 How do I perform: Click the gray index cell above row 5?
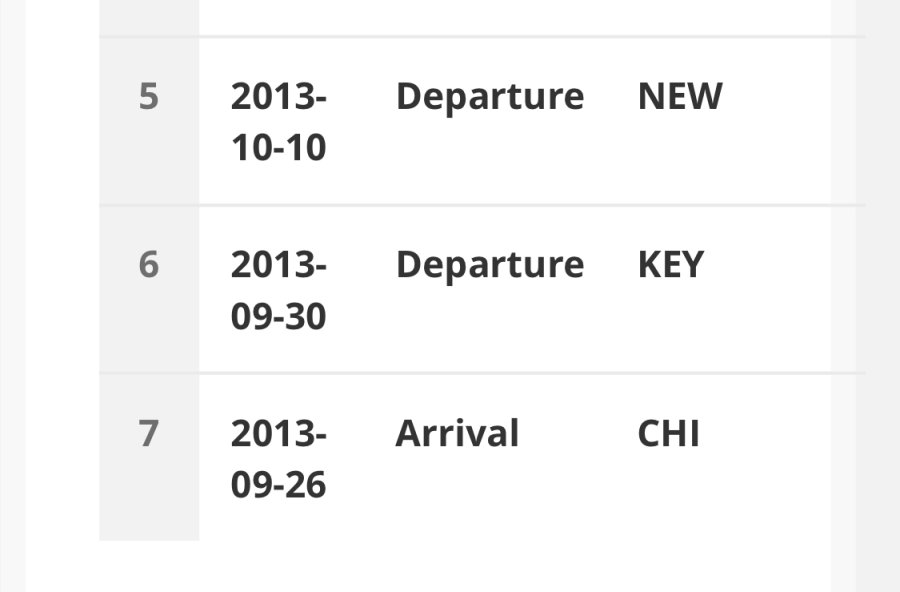click(x=148, y=16)
